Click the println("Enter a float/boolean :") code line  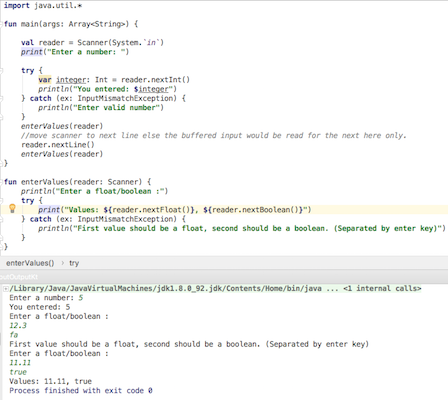coord(94,191)
